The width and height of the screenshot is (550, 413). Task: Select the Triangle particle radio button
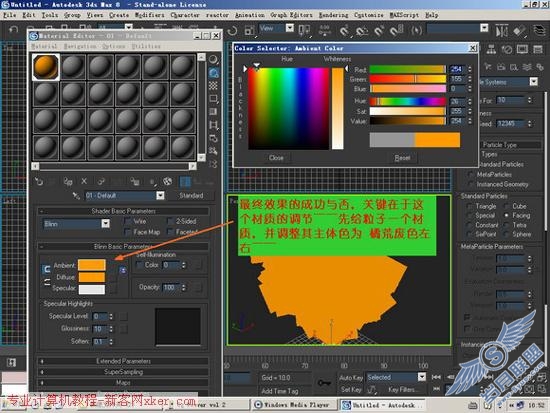pyautogui.click(x=470, y=206)
